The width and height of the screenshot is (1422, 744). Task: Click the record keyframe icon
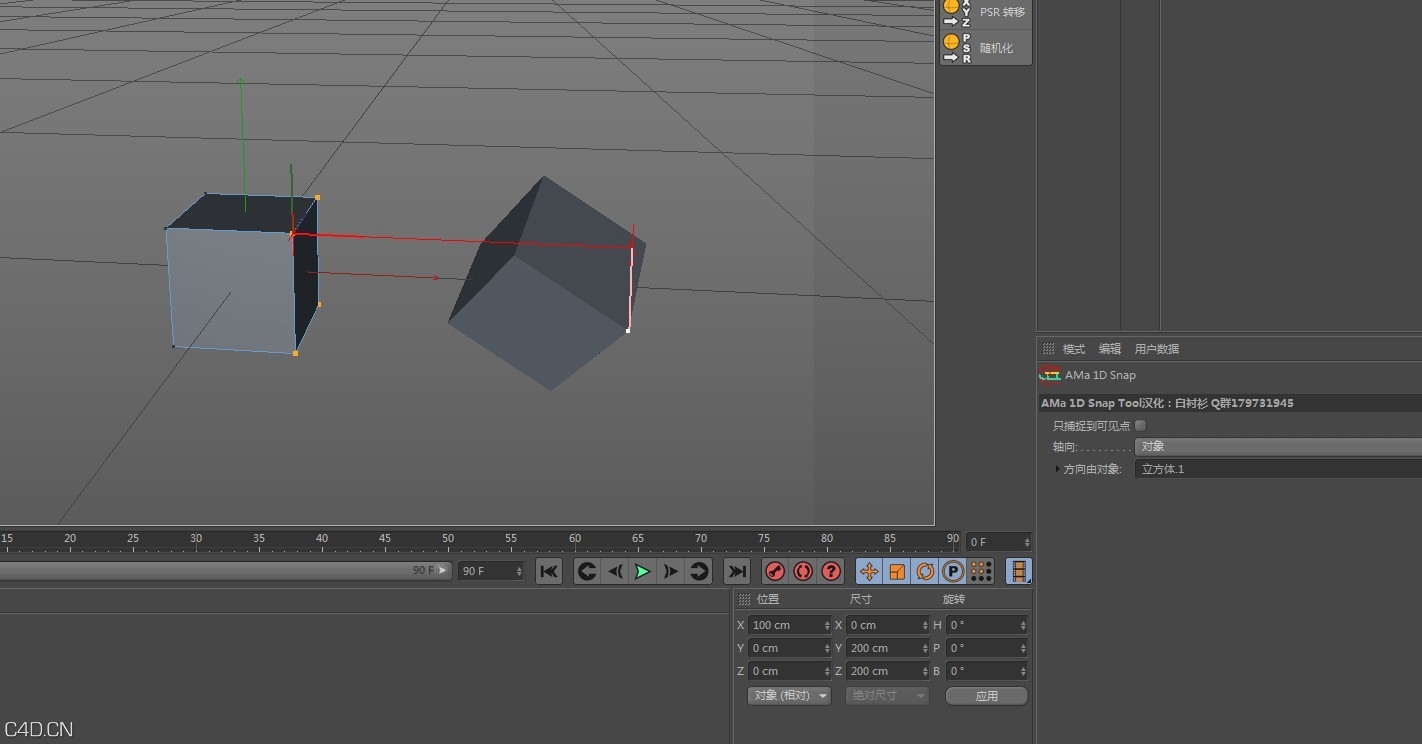coord(775,571)
